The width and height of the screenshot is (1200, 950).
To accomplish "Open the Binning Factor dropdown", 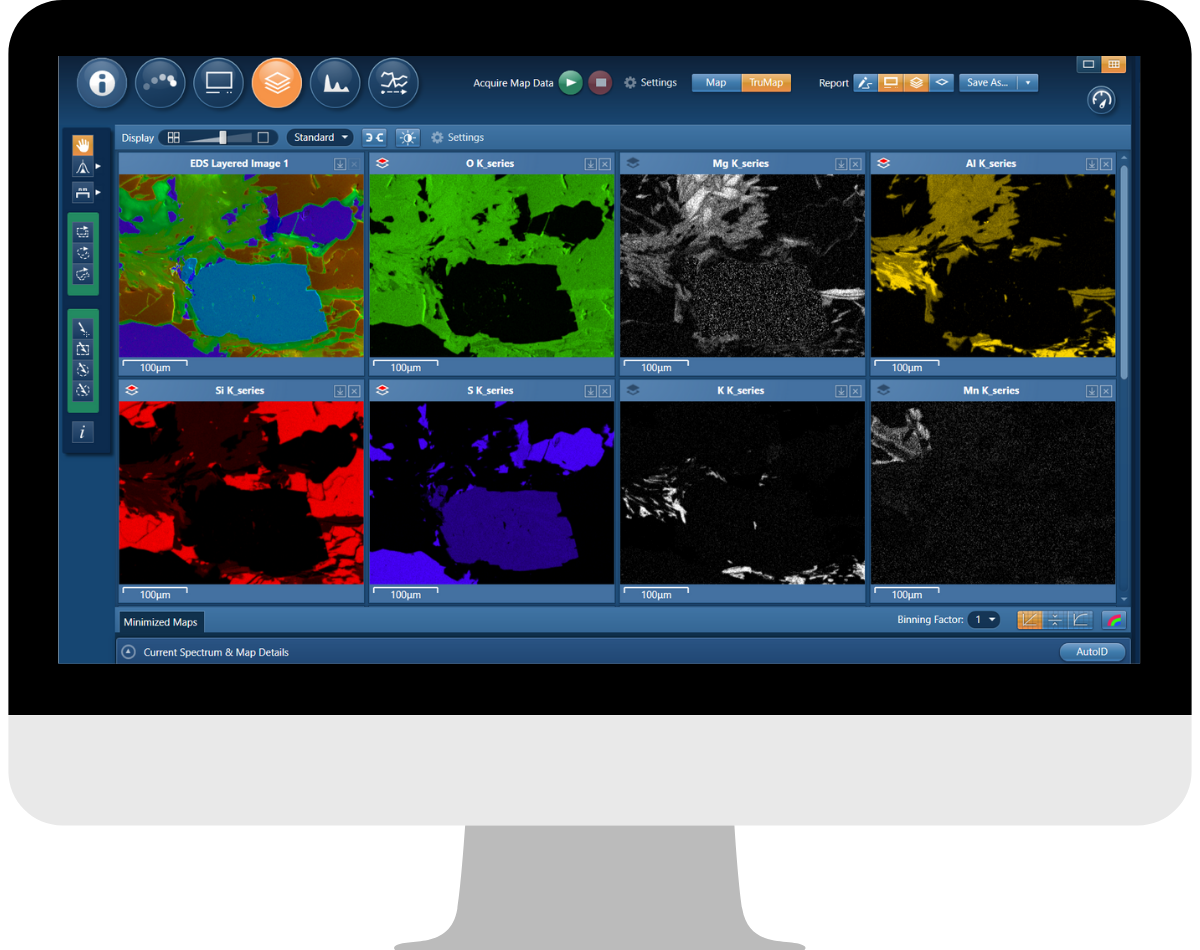I will point(983,619).
